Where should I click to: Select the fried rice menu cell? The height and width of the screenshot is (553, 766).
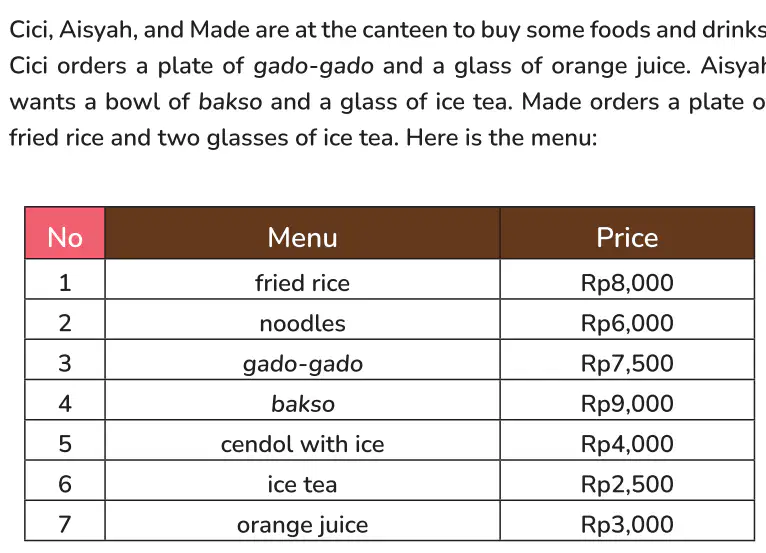tap(302, 279)
